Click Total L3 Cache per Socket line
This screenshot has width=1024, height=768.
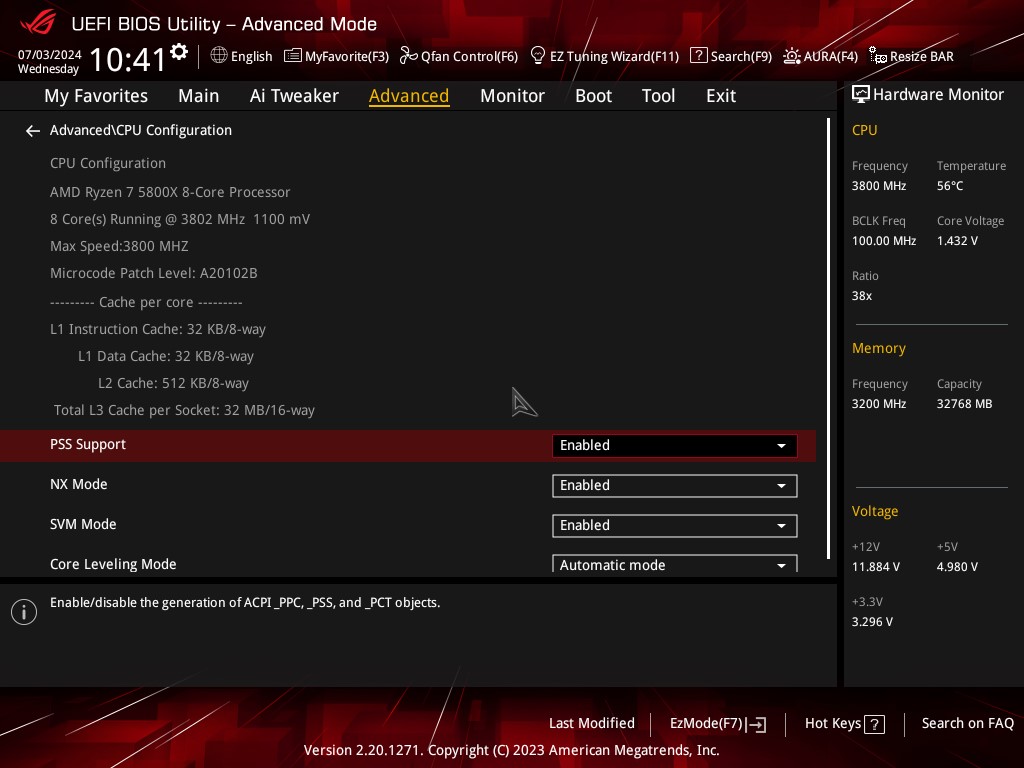click(184, 411)
